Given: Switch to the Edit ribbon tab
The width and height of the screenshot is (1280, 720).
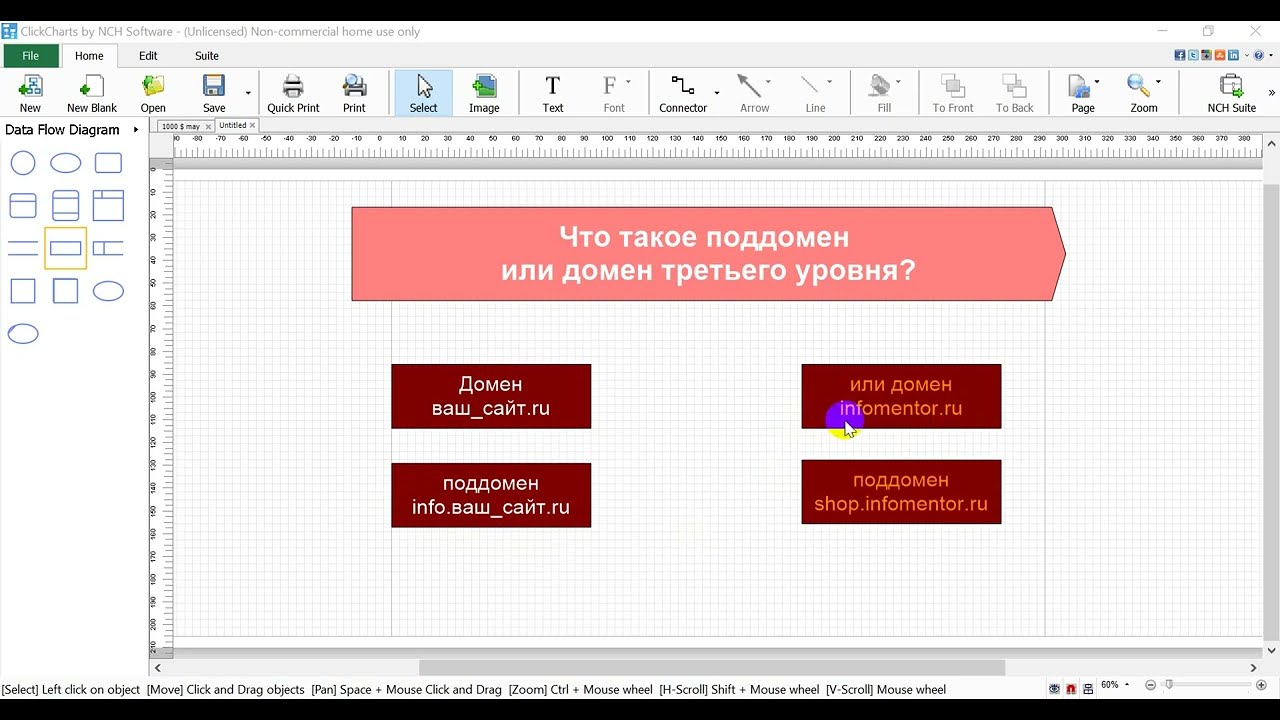Looking at the screenshot, I should click(x=148, y=56).
